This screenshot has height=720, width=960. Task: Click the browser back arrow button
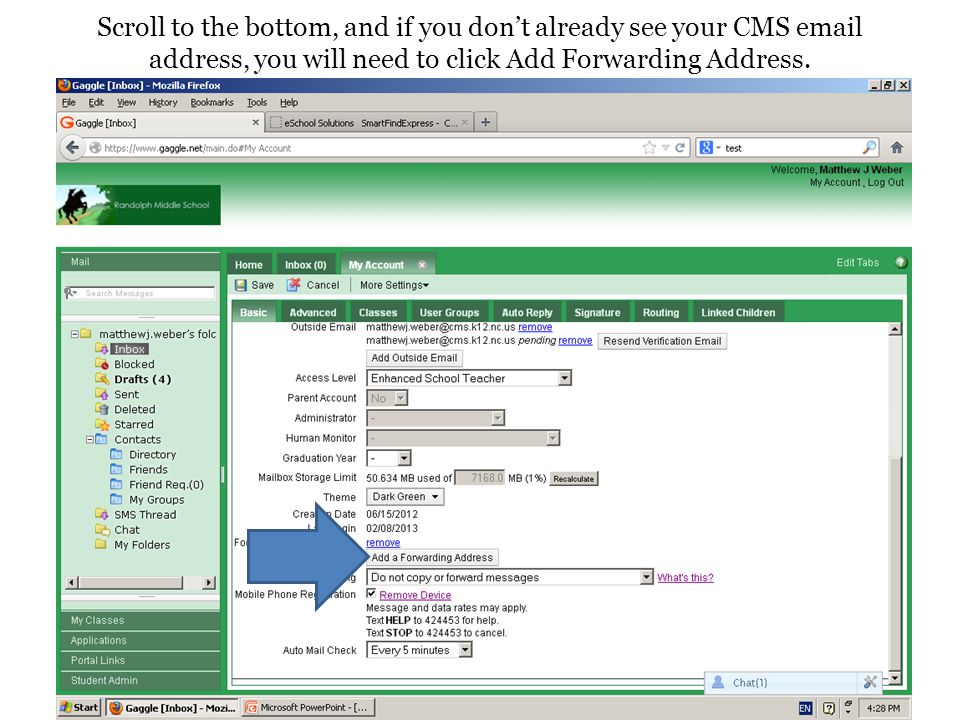pyautogui.click(x=72, y=148)
